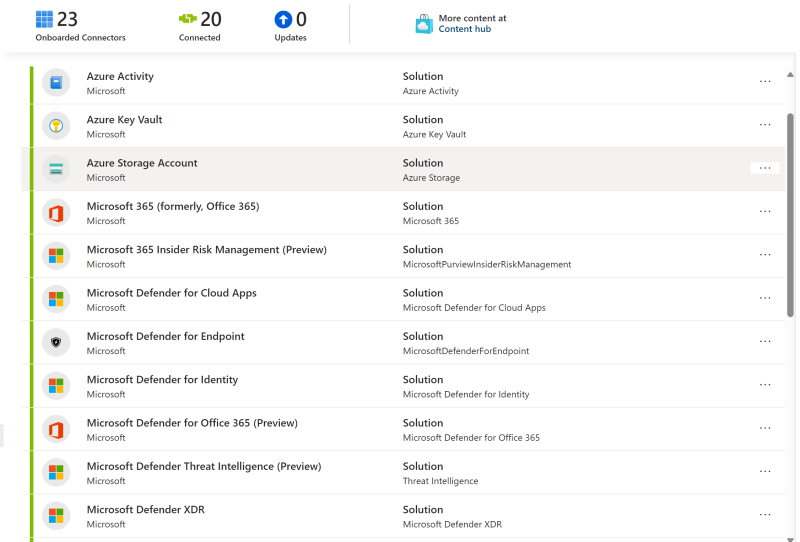Click Defender for Endpoint shield icon
This screenshot has width=800, height=542.
point(56,342)
